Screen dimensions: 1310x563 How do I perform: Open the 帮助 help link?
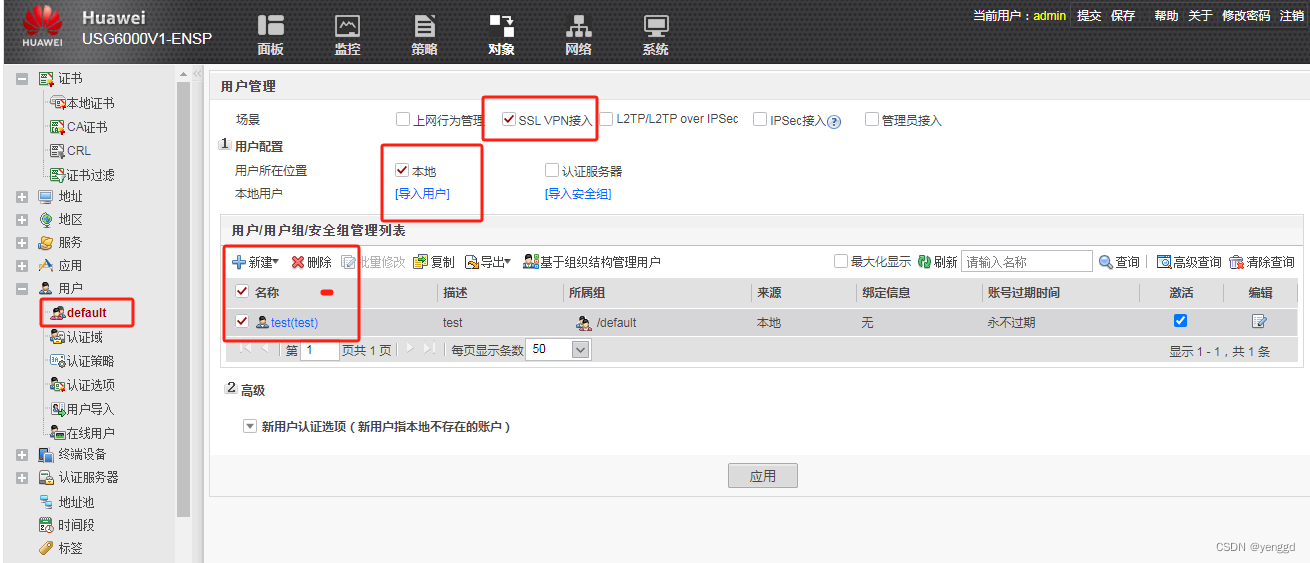point(1166,16)
